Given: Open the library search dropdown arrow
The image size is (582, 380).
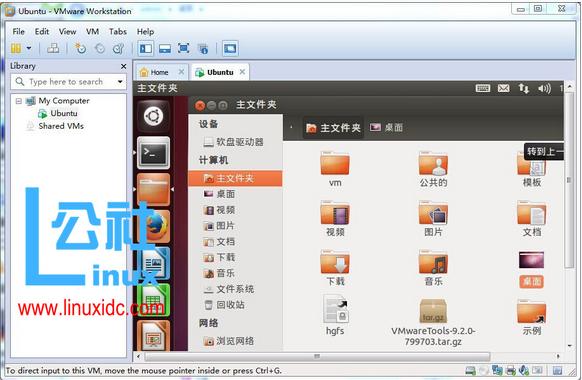Looking at the screenshot, I should (120, 82).
